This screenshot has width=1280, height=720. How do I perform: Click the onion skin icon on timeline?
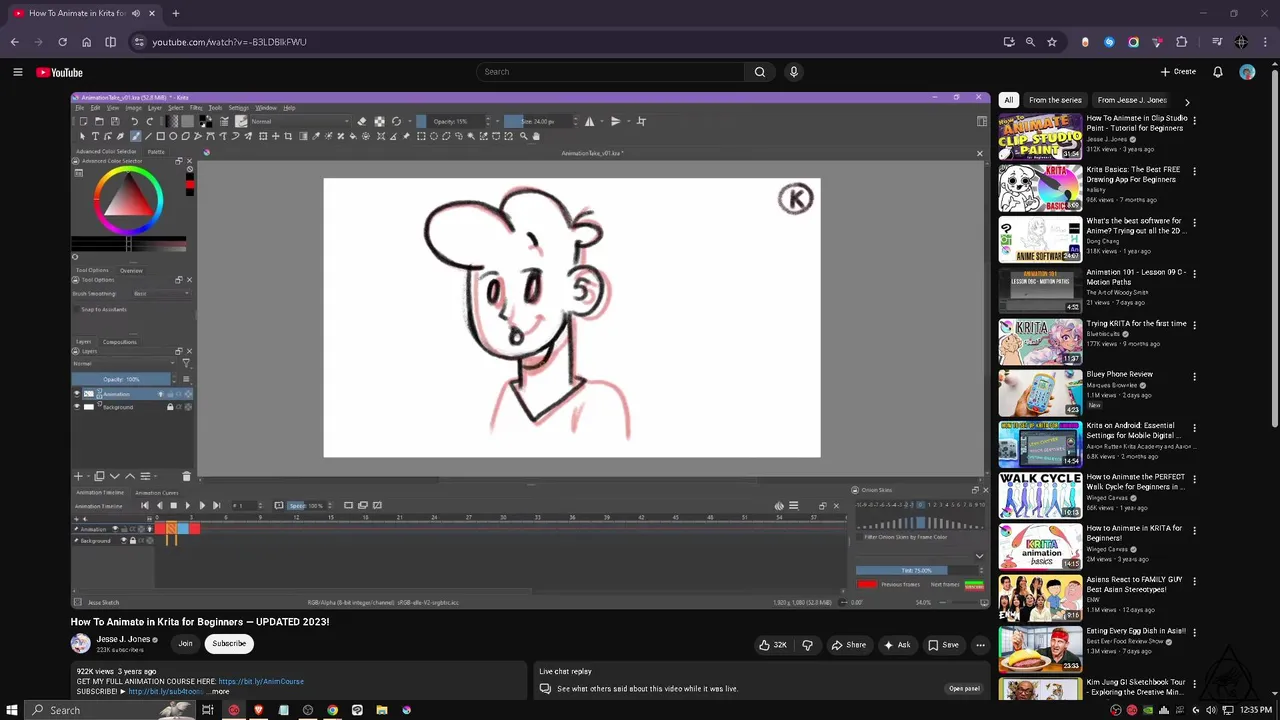[x=779, y=506]
